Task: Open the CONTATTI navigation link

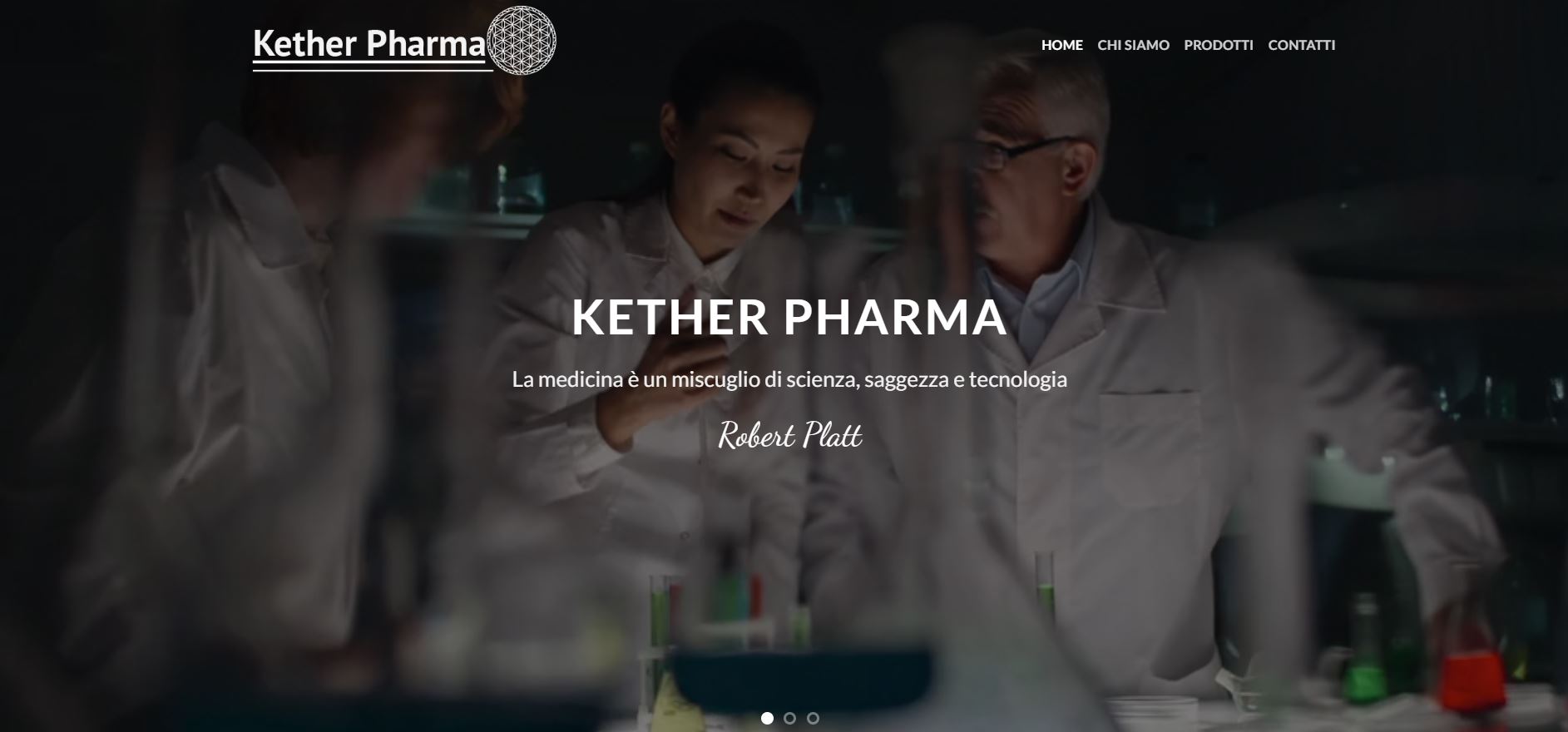Action: [x=1301, y=45]
